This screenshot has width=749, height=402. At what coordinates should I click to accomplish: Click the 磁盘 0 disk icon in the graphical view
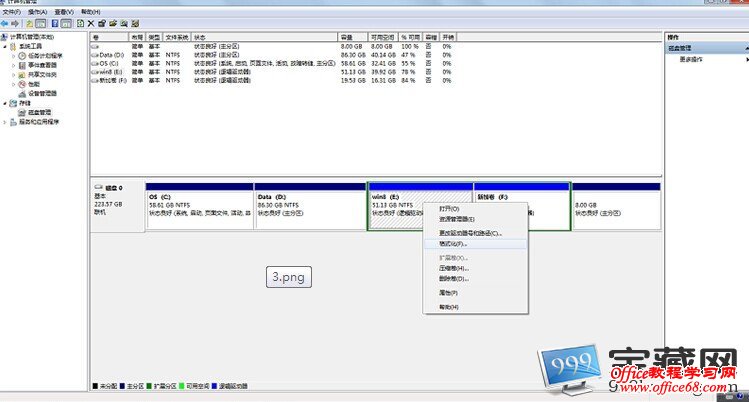click(x=98, y=188)
